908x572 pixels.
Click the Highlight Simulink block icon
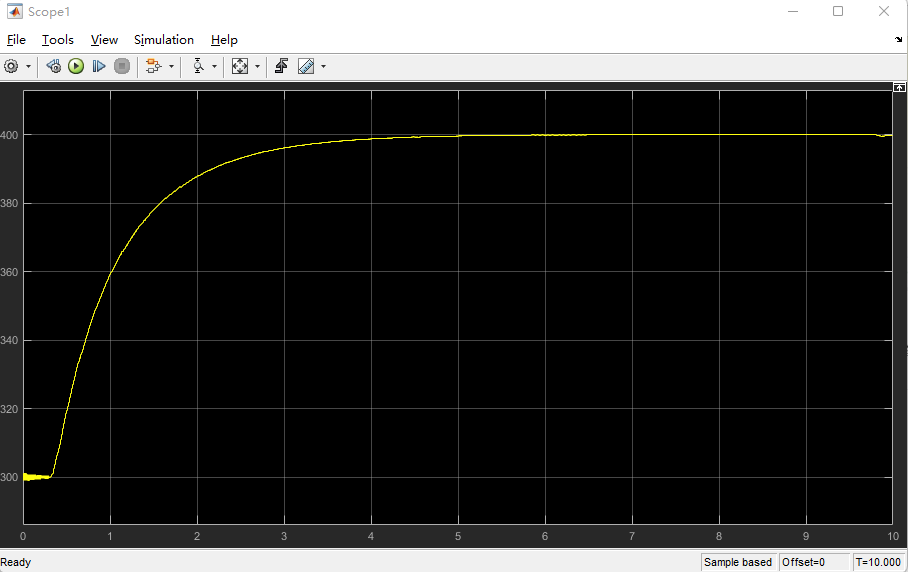click(153, 66)
